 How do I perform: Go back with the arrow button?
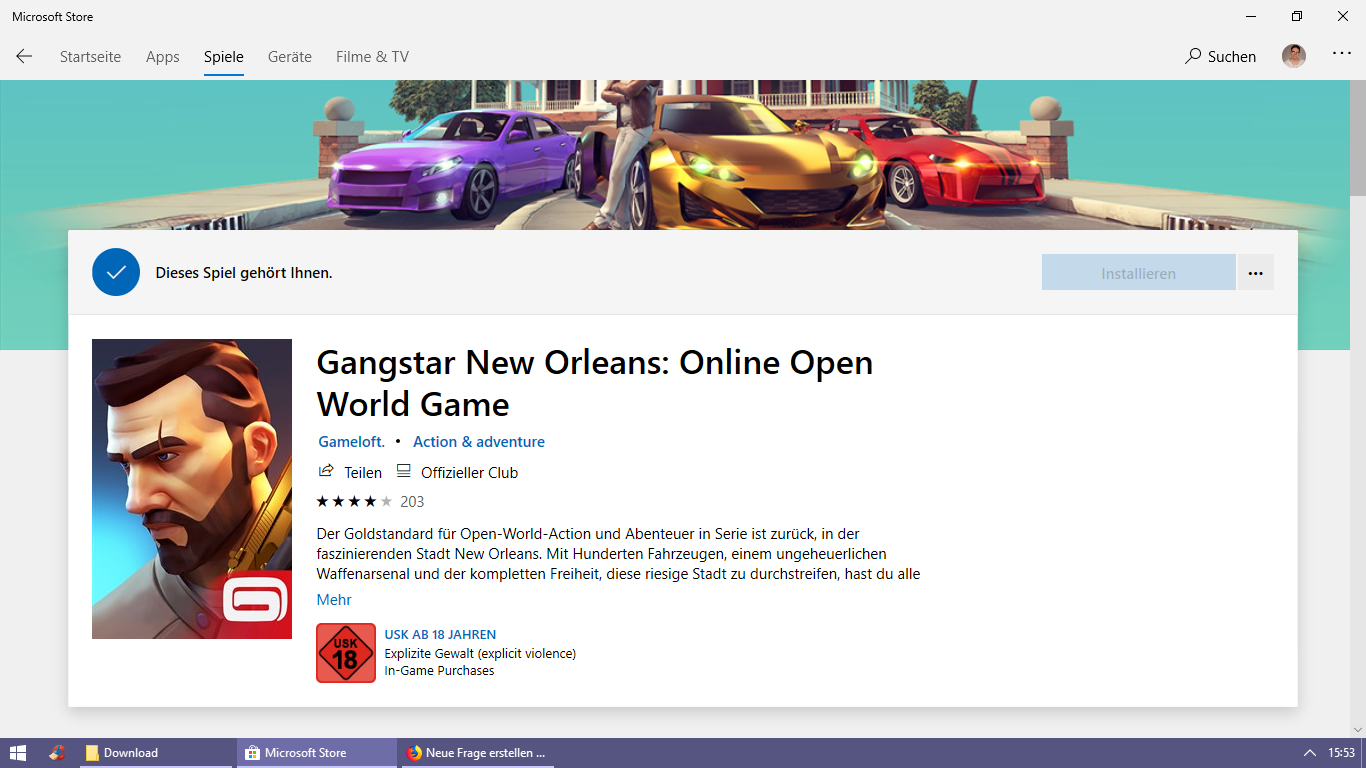point(24,56)
